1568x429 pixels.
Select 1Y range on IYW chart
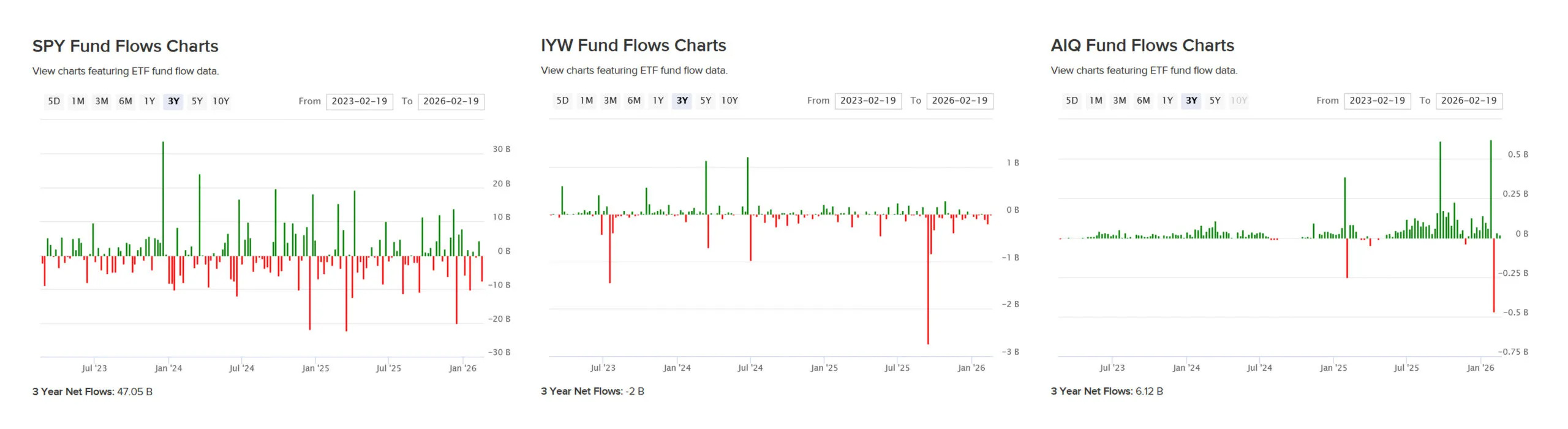click(x=658, y=101)
